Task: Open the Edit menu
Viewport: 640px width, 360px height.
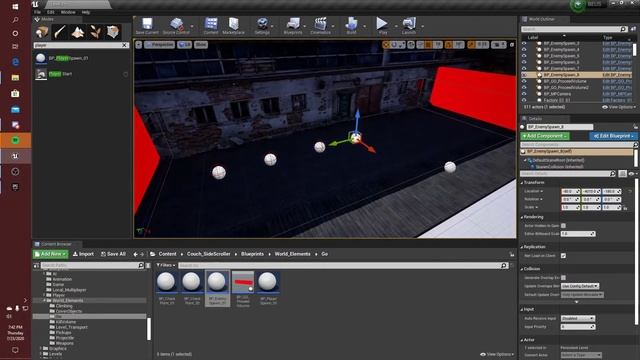Action: 50,12
